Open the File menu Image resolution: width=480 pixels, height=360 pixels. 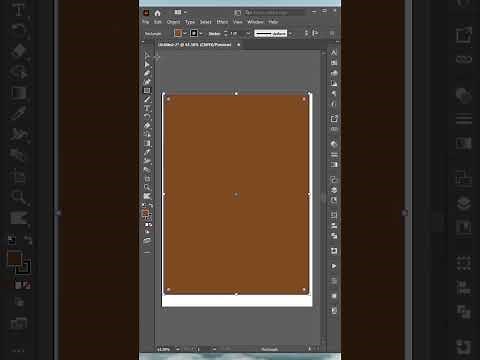click(x=146, y=22)
